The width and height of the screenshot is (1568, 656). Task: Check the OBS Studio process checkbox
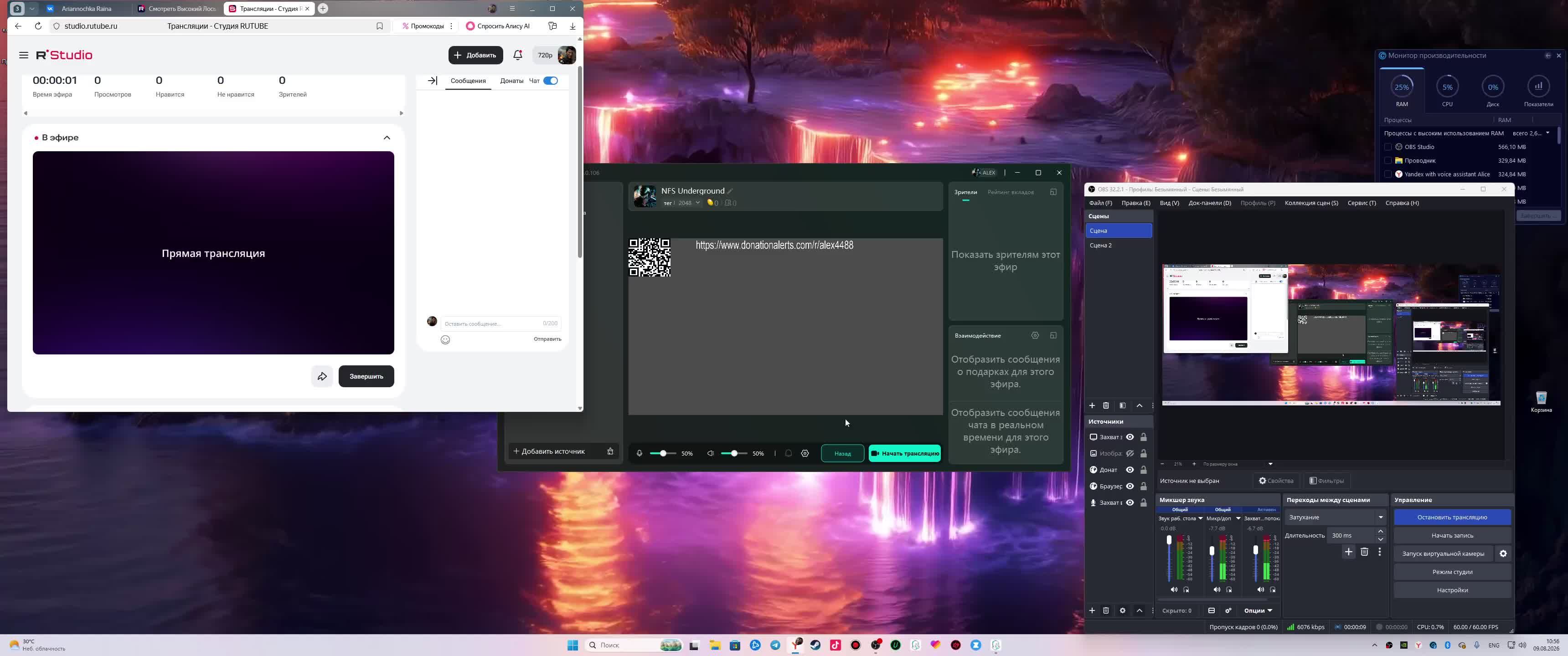[x=1388, y=147]
